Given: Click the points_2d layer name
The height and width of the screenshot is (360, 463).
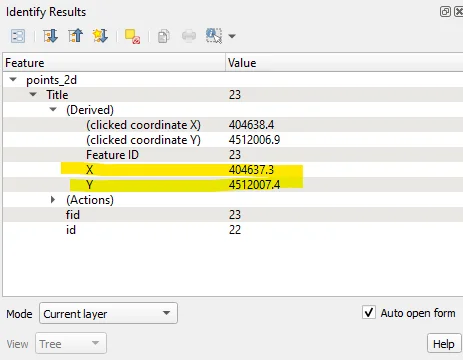Looking at the screenshot, I should 51,80.
